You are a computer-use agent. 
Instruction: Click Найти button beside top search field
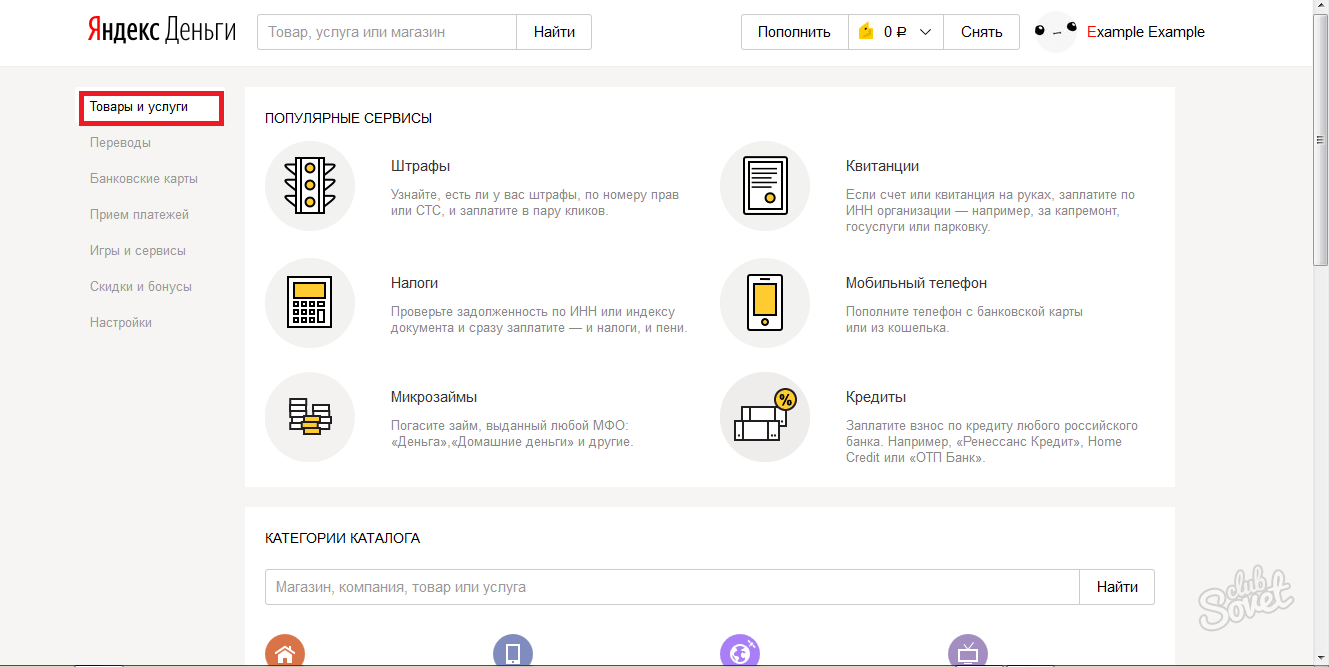554,32
